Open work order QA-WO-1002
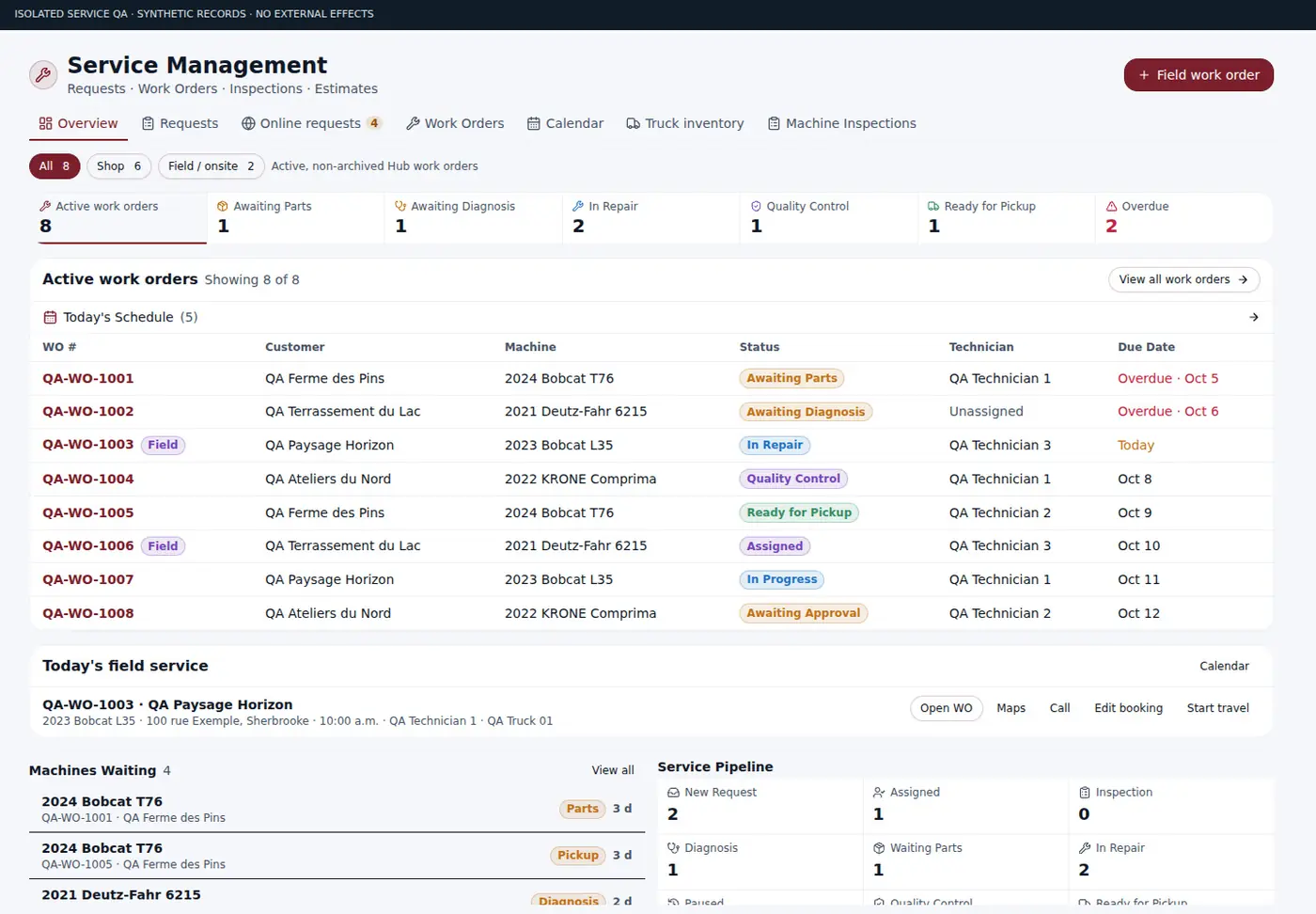Screen dimensions: 1316x914 click(x=88, y=411)
